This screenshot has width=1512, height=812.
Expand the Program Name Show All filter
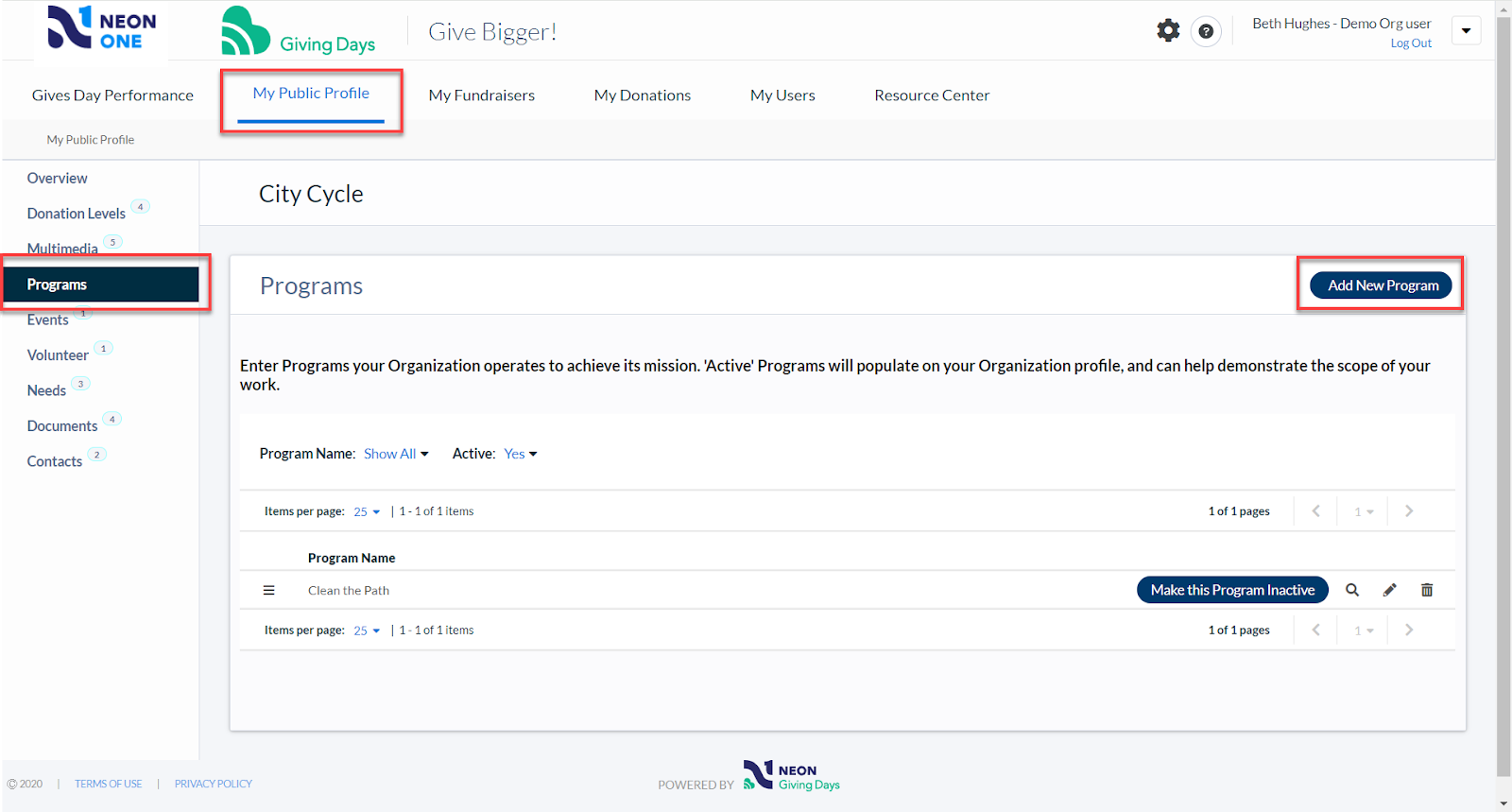[x=396, y=454]
